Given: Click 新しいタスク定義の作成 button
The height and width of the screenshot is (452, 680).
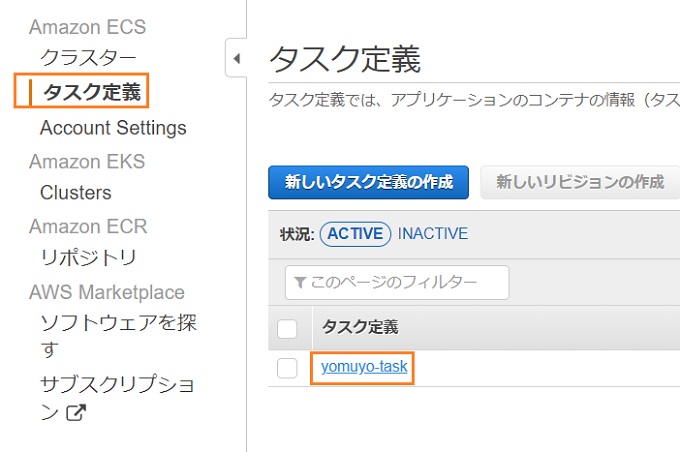Looking at the screenshot, I should tap(368, 182).
